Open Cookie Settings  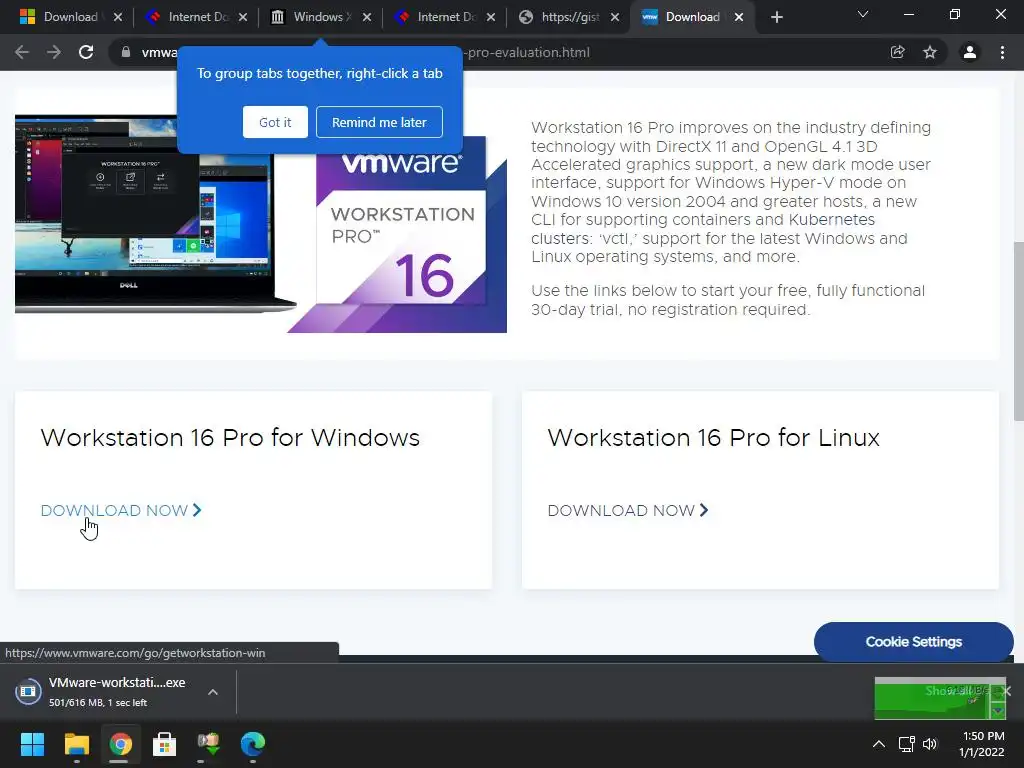914,642
